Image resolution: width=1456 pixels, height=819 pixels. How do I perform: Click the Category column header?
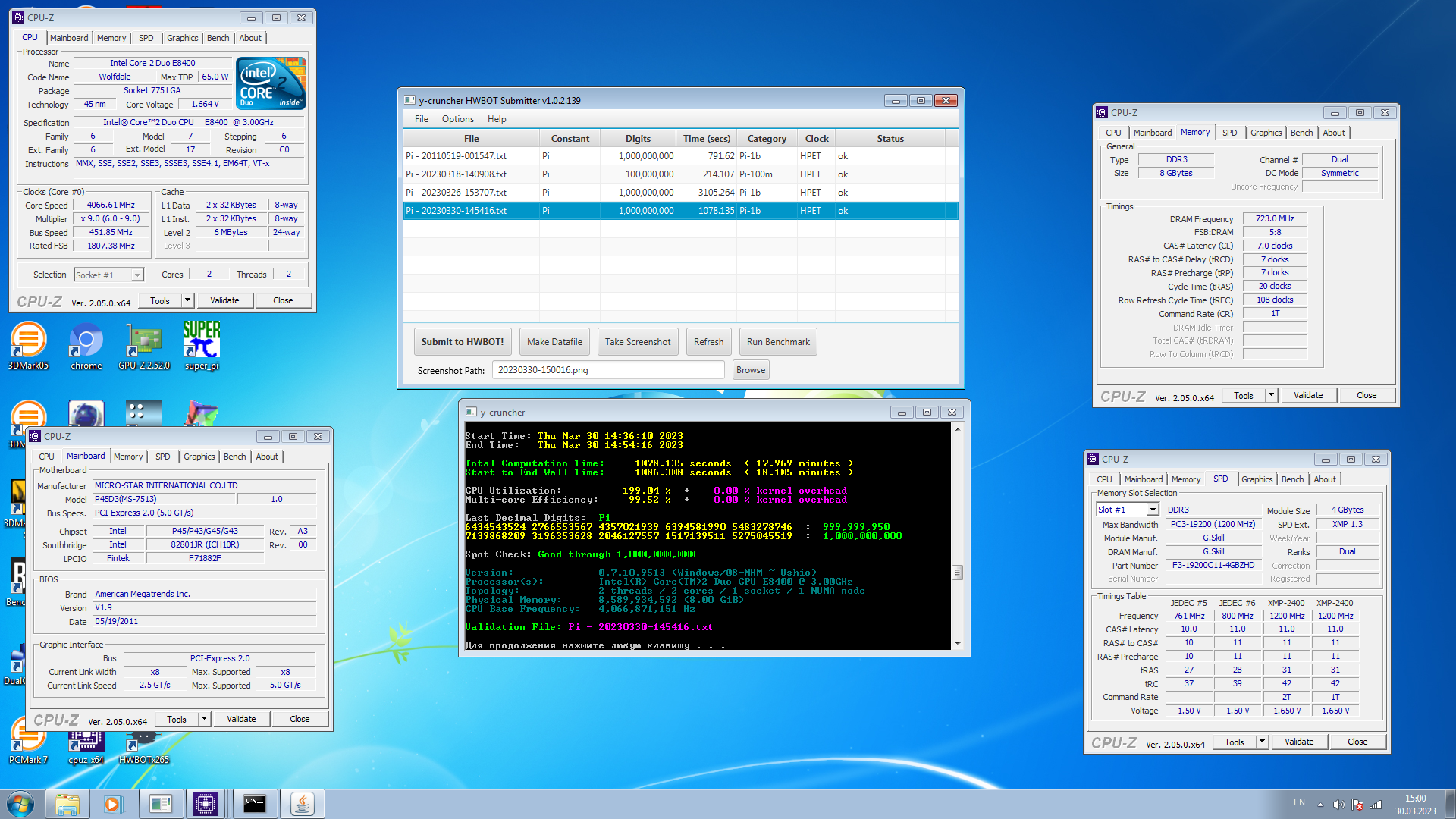[x=767, y=139]
